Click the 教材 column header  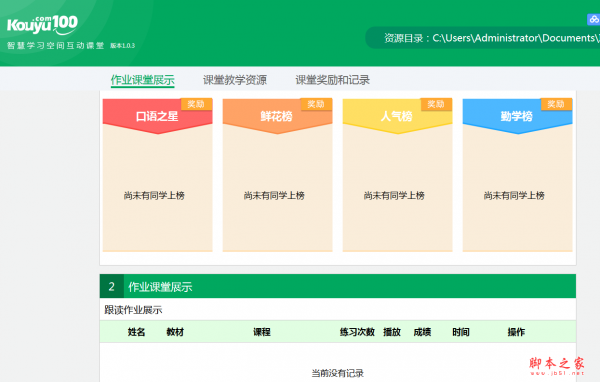[x=175, y=332]
